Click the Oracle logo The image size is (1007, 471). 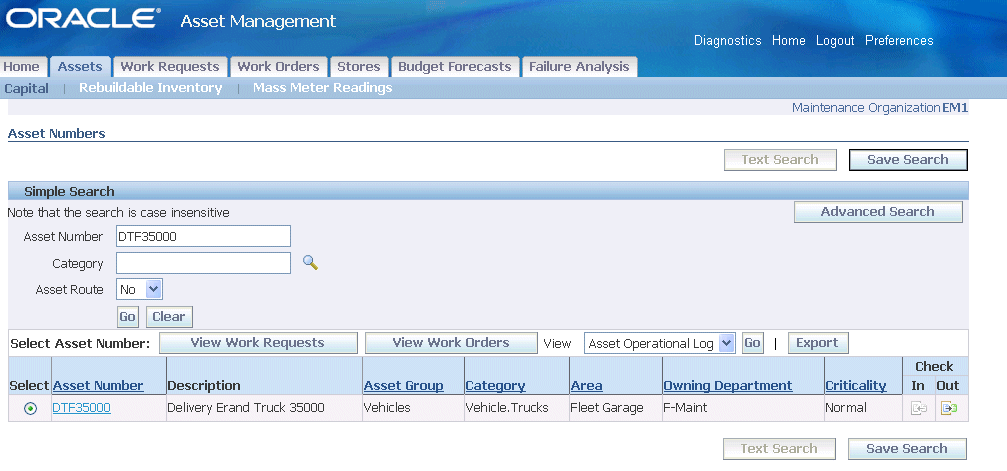83,19
